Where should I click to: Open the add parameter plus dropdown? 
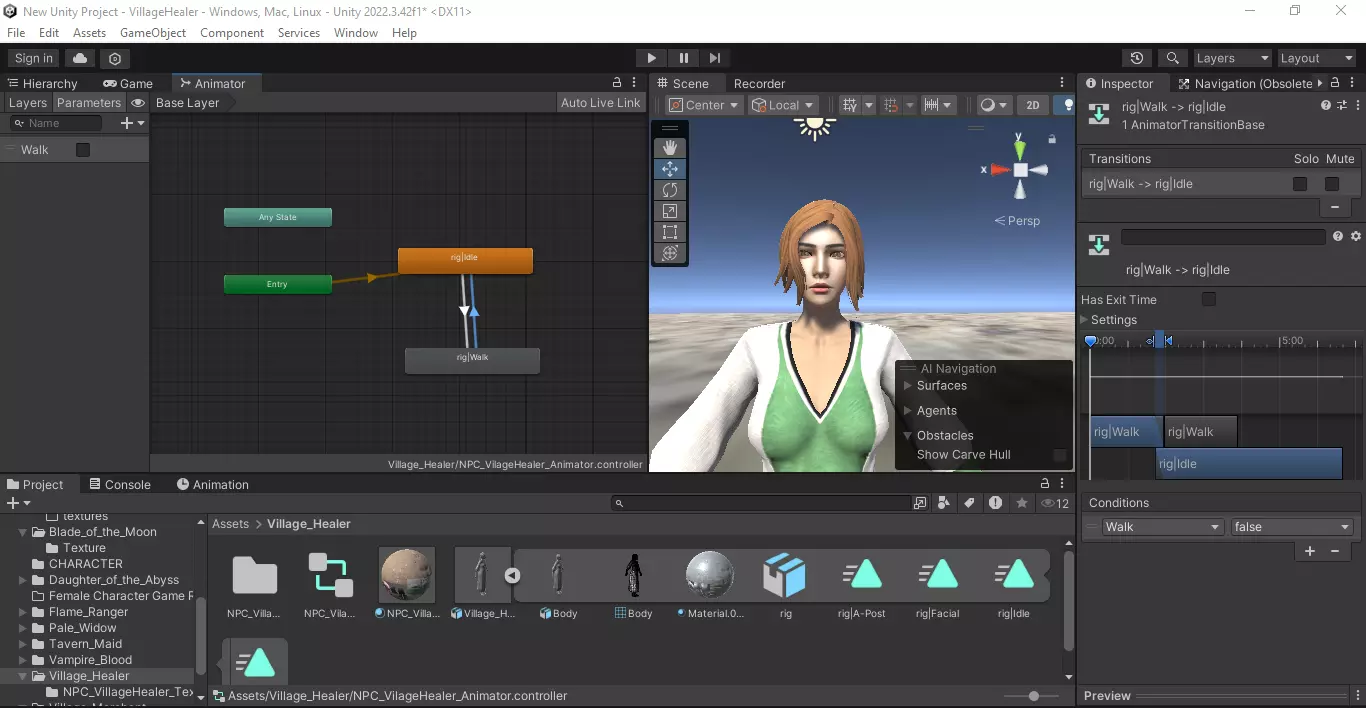(133, 123)
